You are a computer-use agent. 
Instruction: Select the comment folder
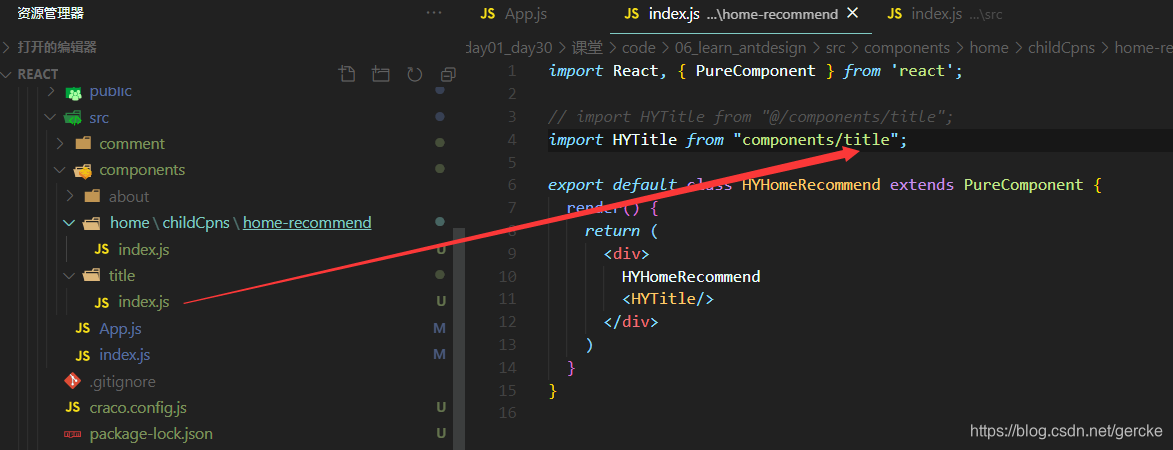[x=132, y=144]
